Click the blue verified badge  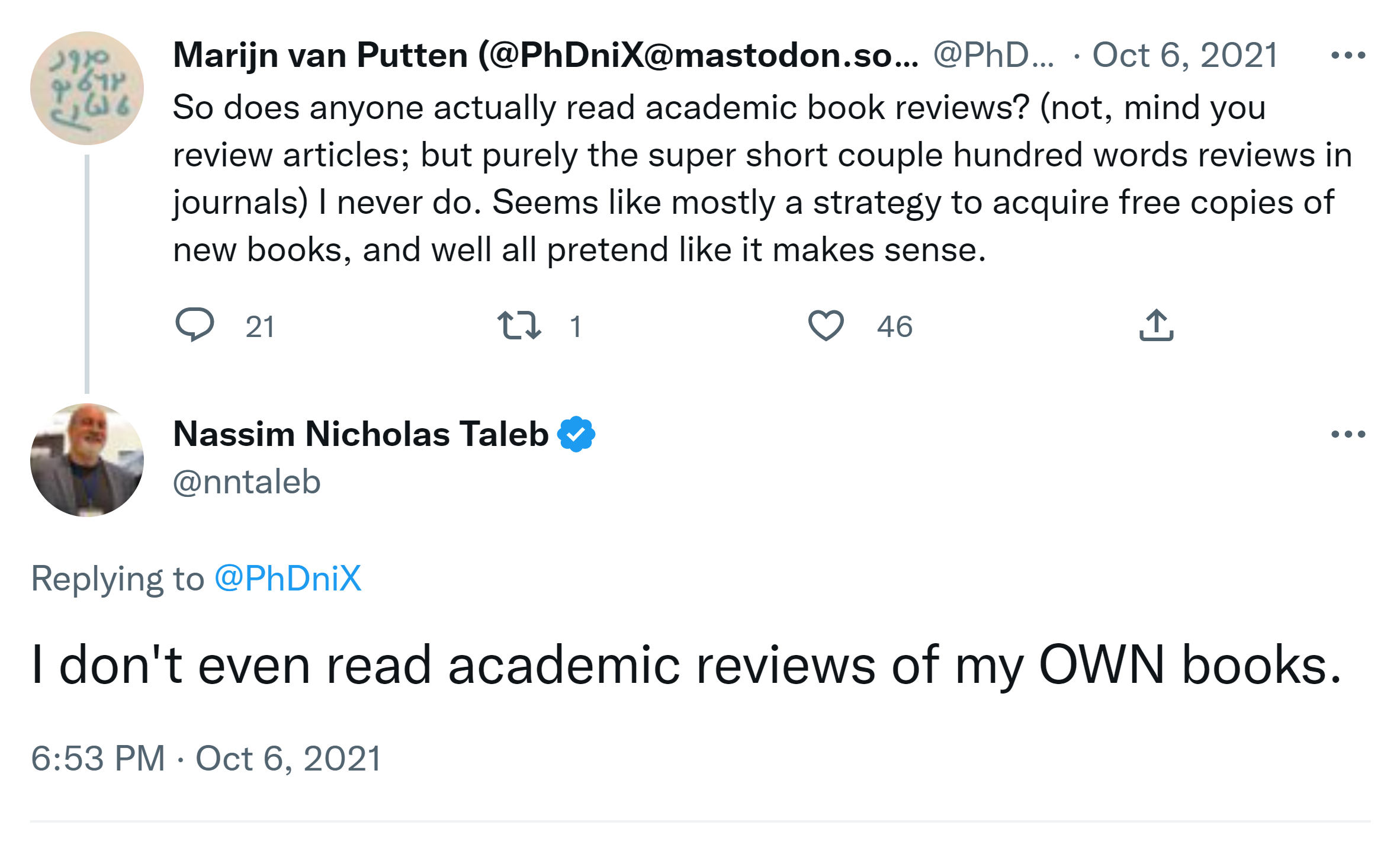coord(576,434)
